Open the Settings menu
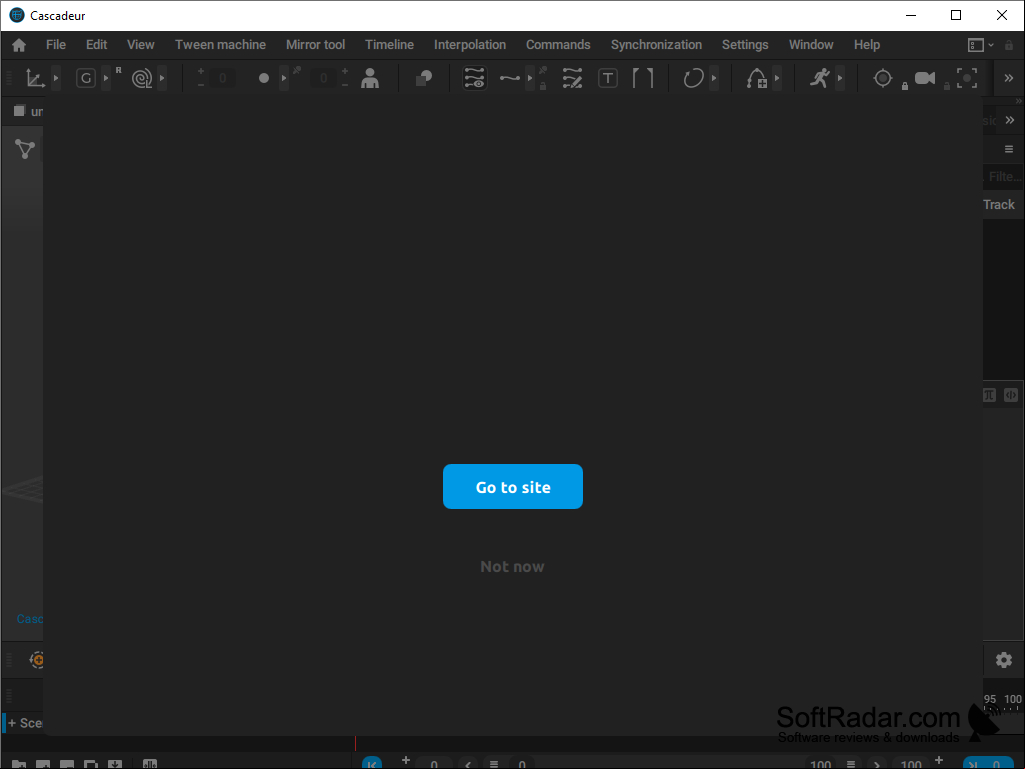Screen dimensions: 1025x769 click(x=745, y=45)
